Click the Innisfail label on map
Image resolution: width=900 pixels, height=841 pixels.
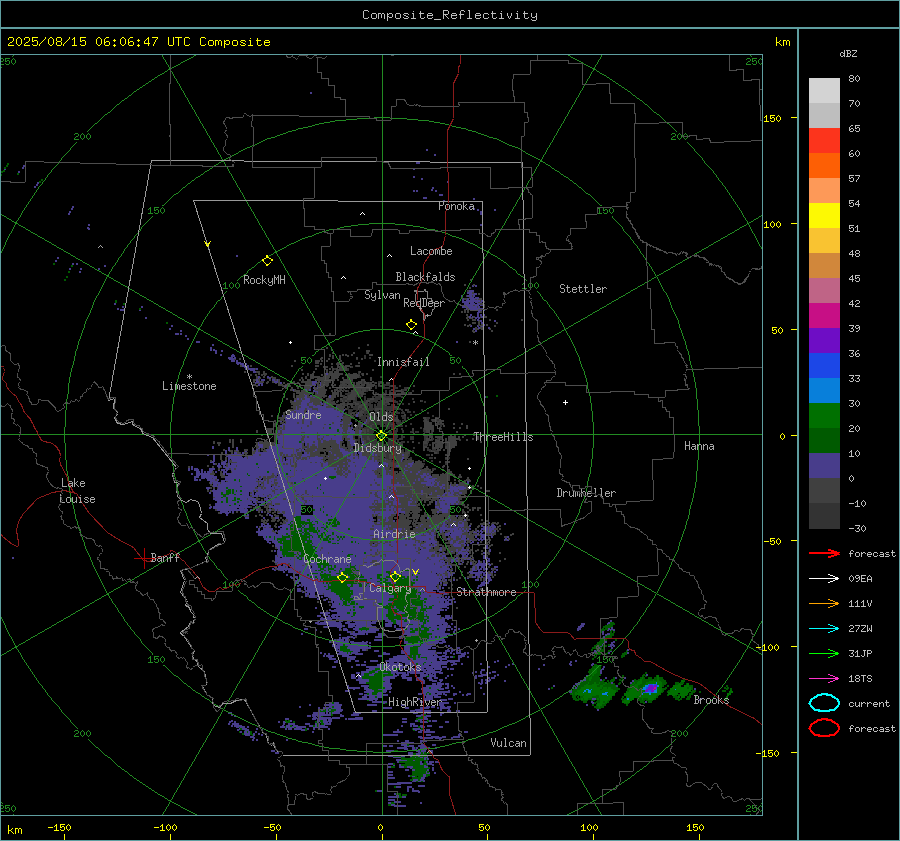(x=403, y=362)
